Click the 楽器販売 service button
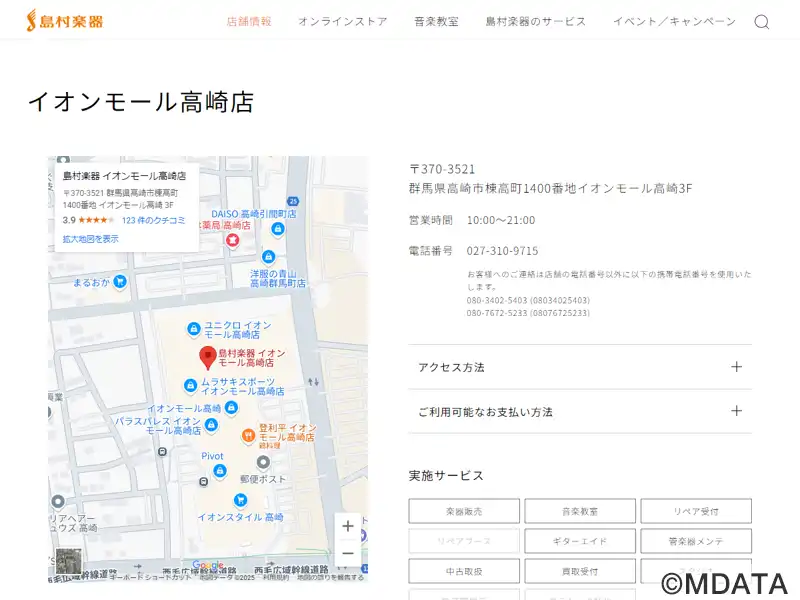This screenshot has width=800, height=600. pos(464,511)
